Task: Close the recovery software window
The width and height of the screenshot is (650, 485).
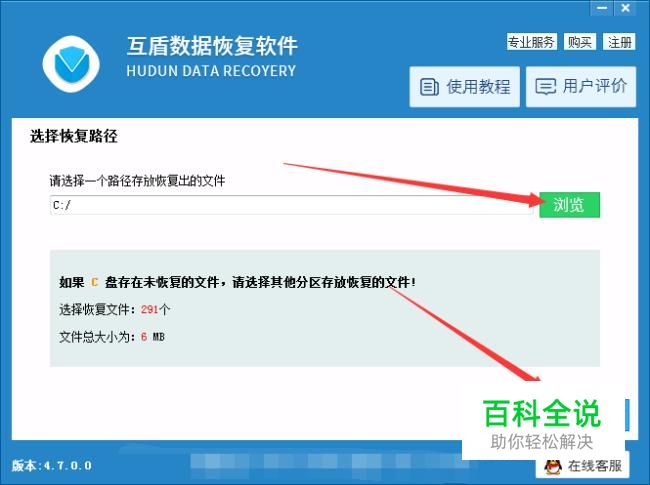Action: (x=625, y=8)
